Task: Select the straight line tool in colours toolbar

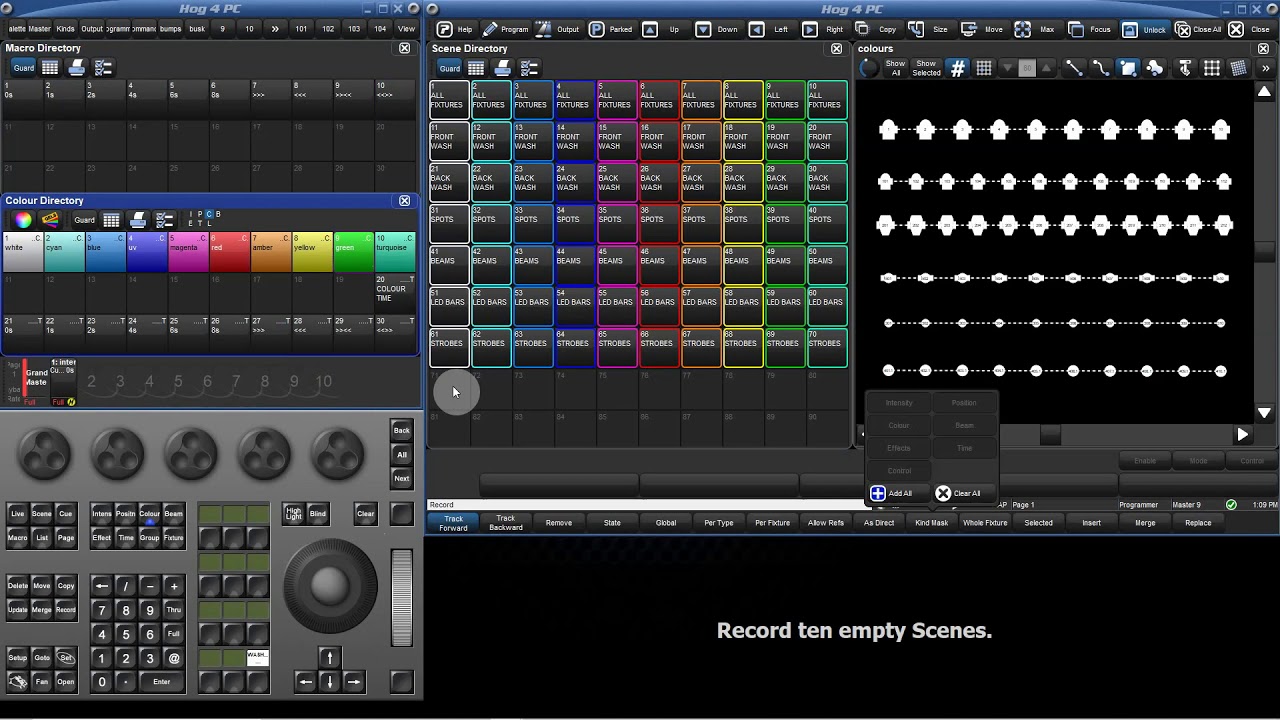Action: coord(1074,68)
